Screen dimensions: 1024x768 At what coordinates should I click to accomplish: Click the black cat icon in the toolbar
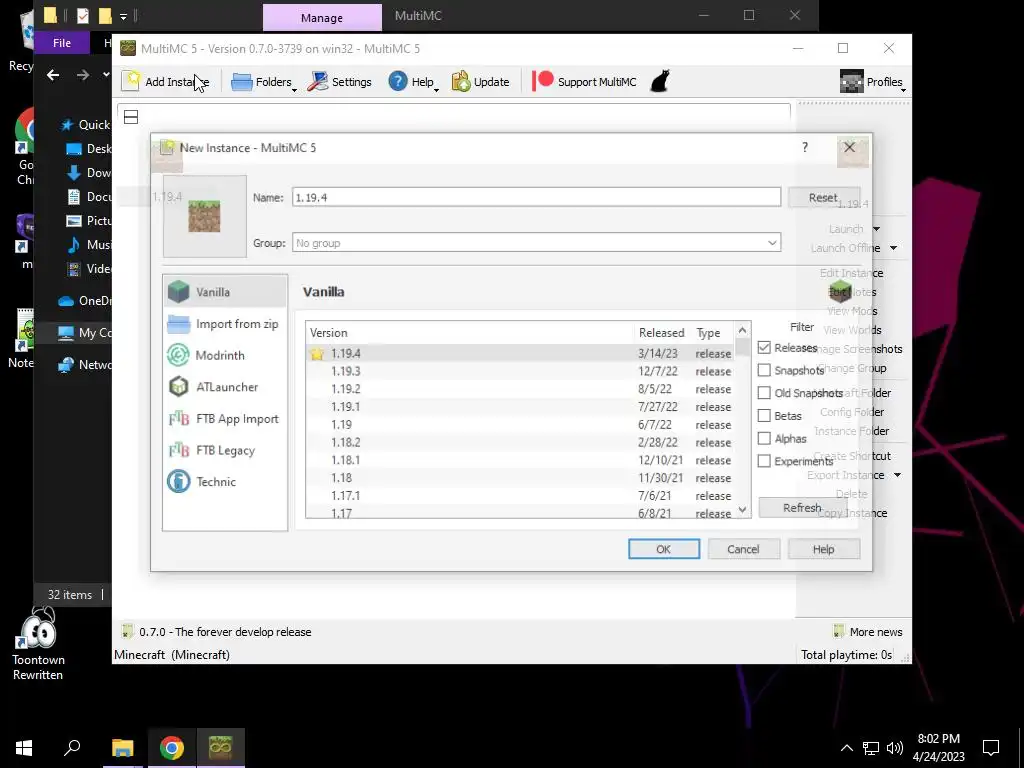pos(660,82)
